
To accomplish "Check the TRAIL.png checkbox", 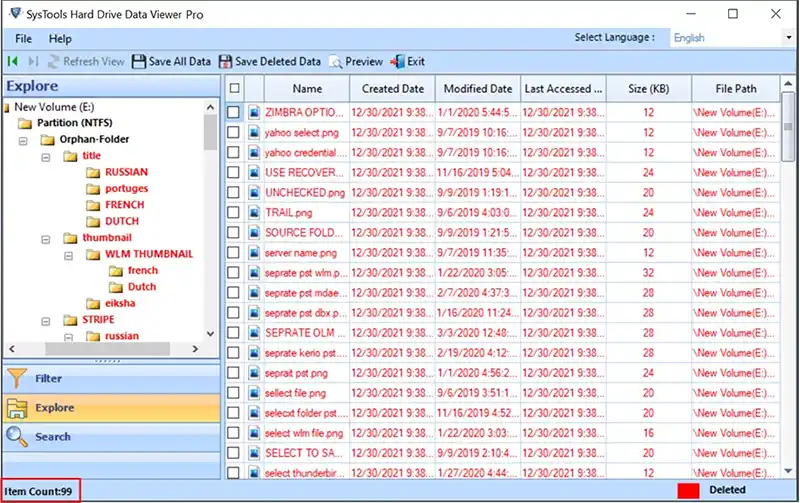I will 233,213.
